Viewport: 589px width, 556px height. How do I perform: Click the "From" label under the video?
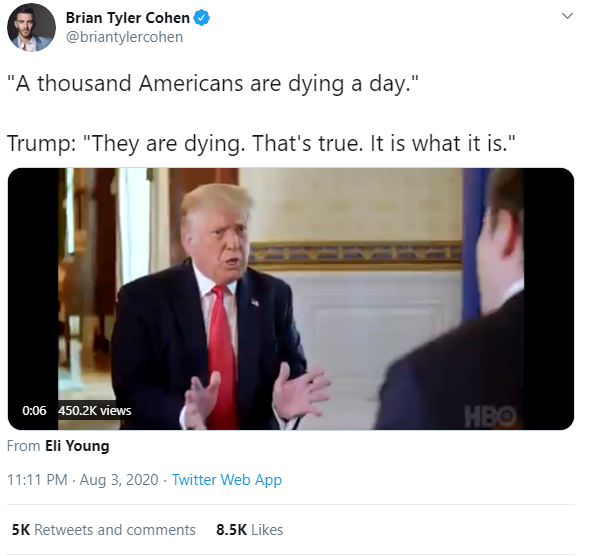[x=24, y=446]
